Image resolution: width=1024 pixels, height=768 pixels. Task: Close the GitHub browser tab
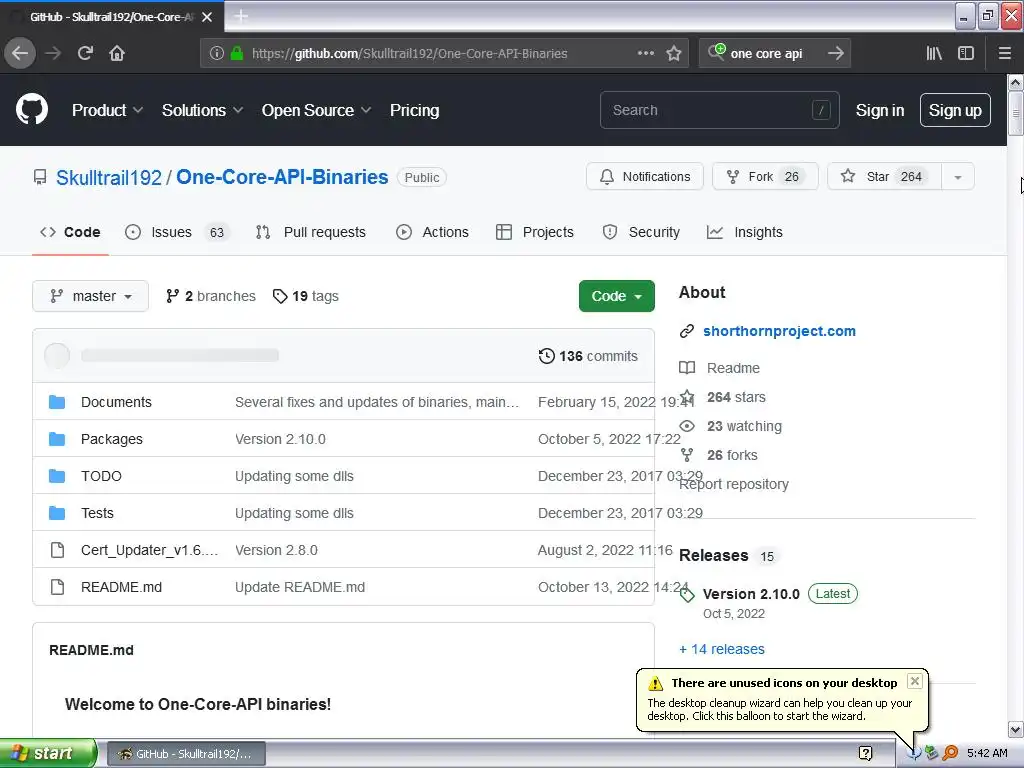click(x=207, y=17)
